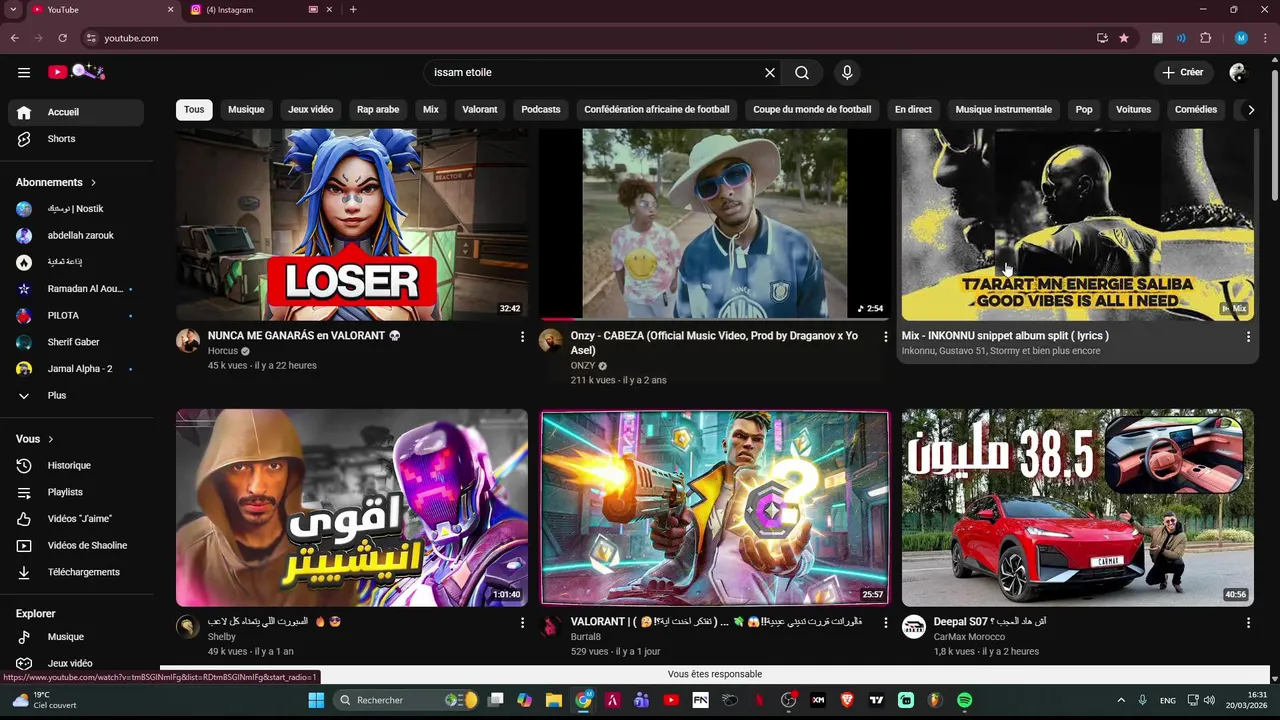Image resolution: width=1280 pixels, height=720 pixels.
Task: Clear the search box with the X
Action: tap(770, 72)
